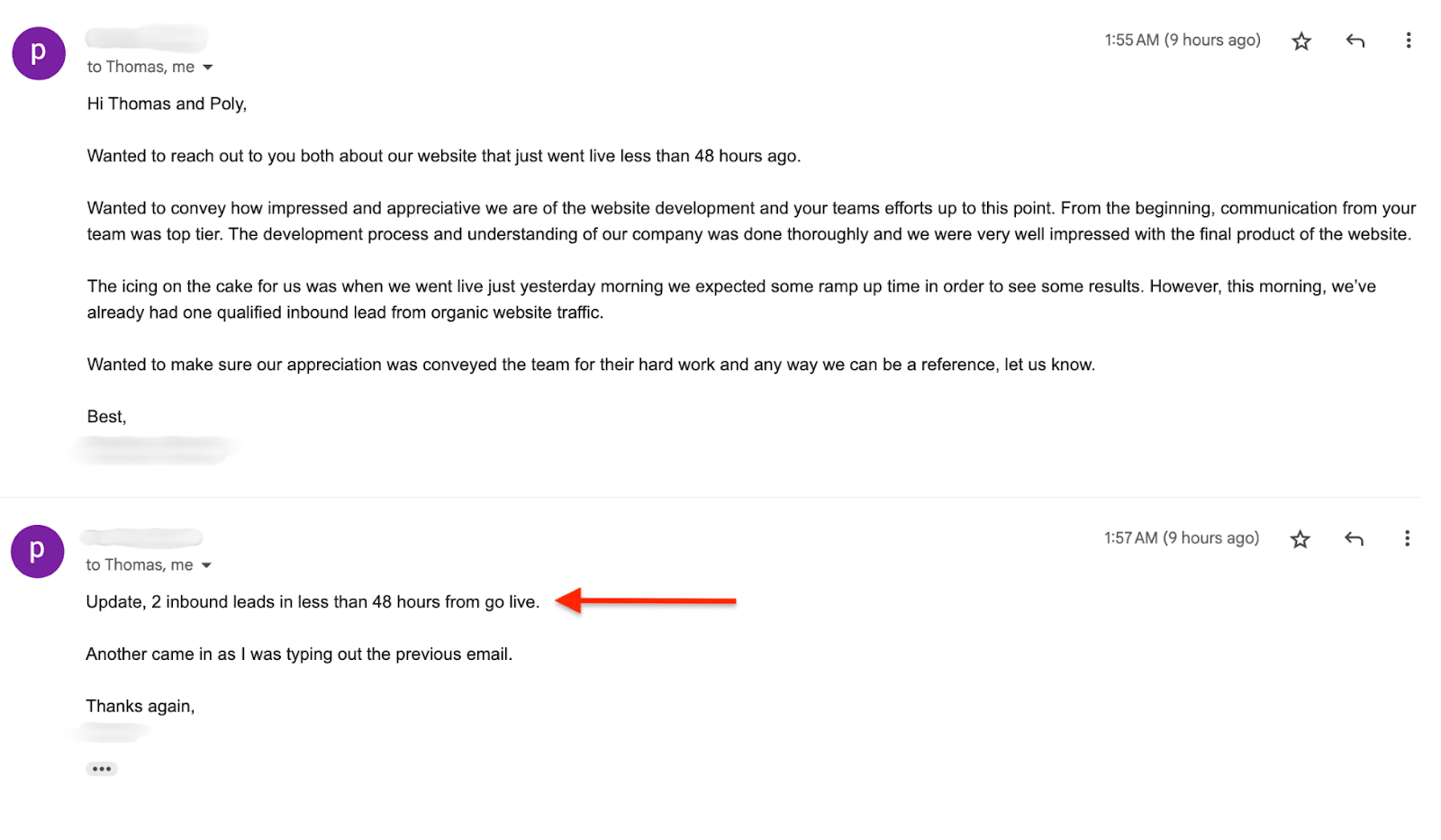Reply to the 1:57 AM message
The image size is (1441, 840).
tap(1354, 538)
